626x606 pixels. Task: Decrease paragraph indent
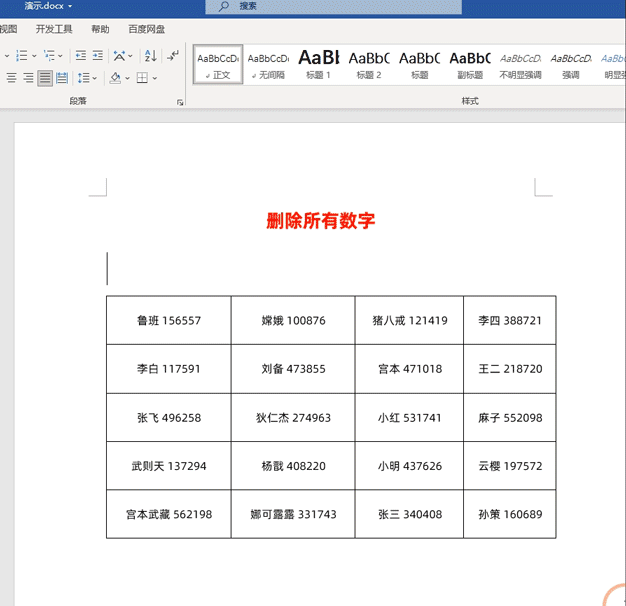81,55
